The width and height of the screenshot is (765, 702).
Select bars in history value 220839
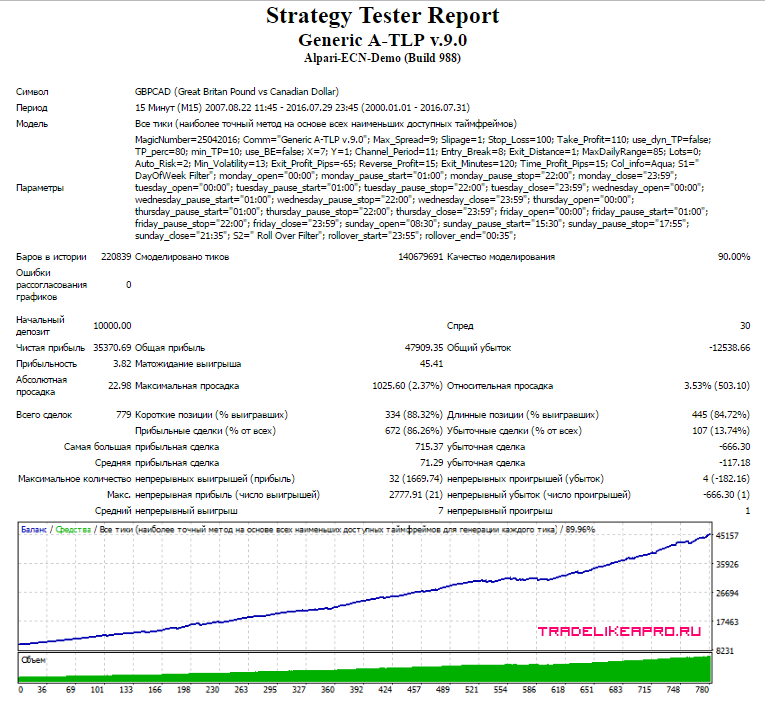pyautogui.click(x=116, y=257)
